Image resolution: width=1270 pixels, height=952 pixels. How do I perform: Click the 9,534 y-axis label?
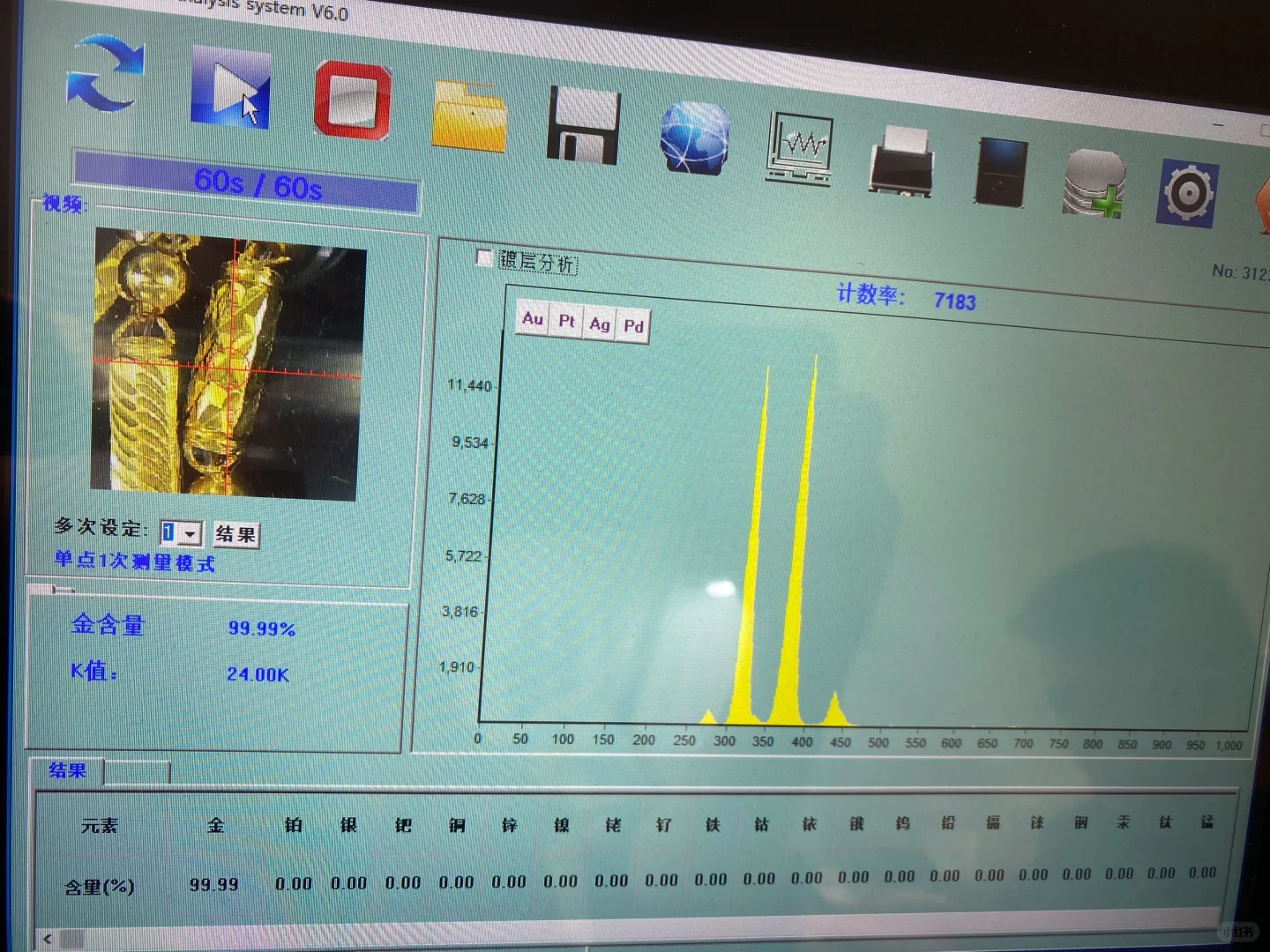[x=470, y=443]
